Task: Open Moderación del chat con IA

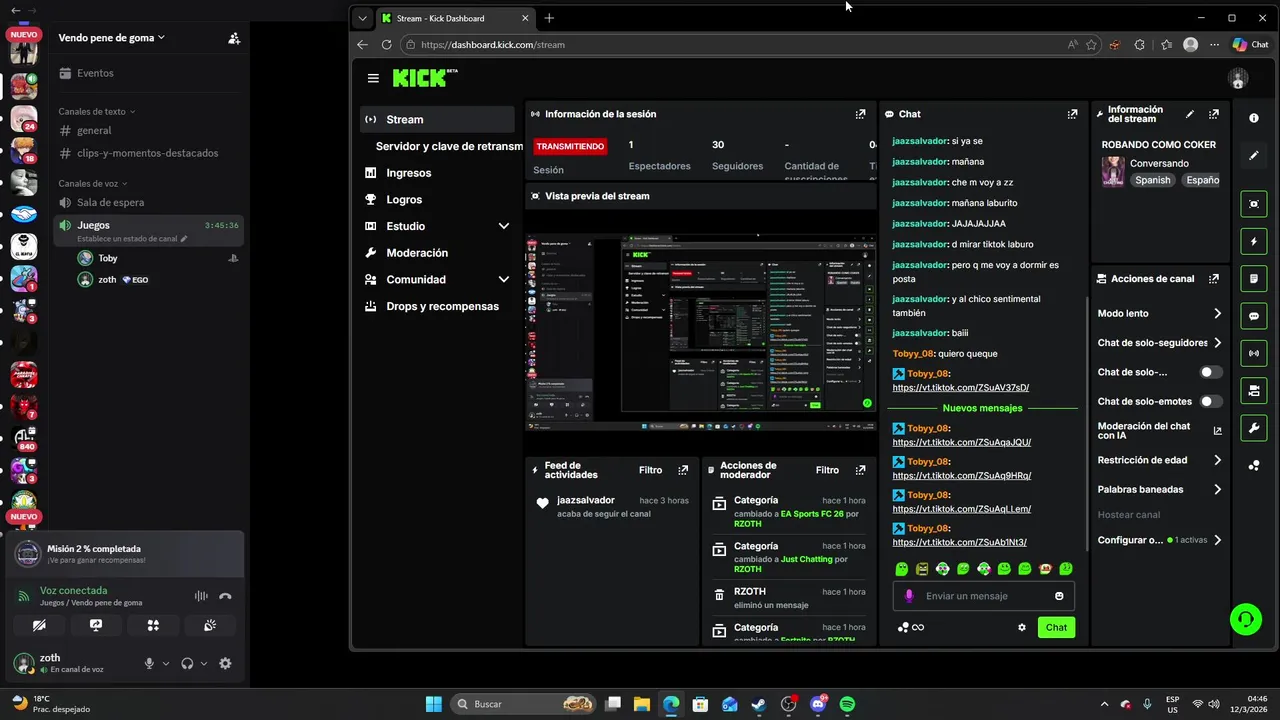Action: pyautogui.click(x=1160, y=431)
